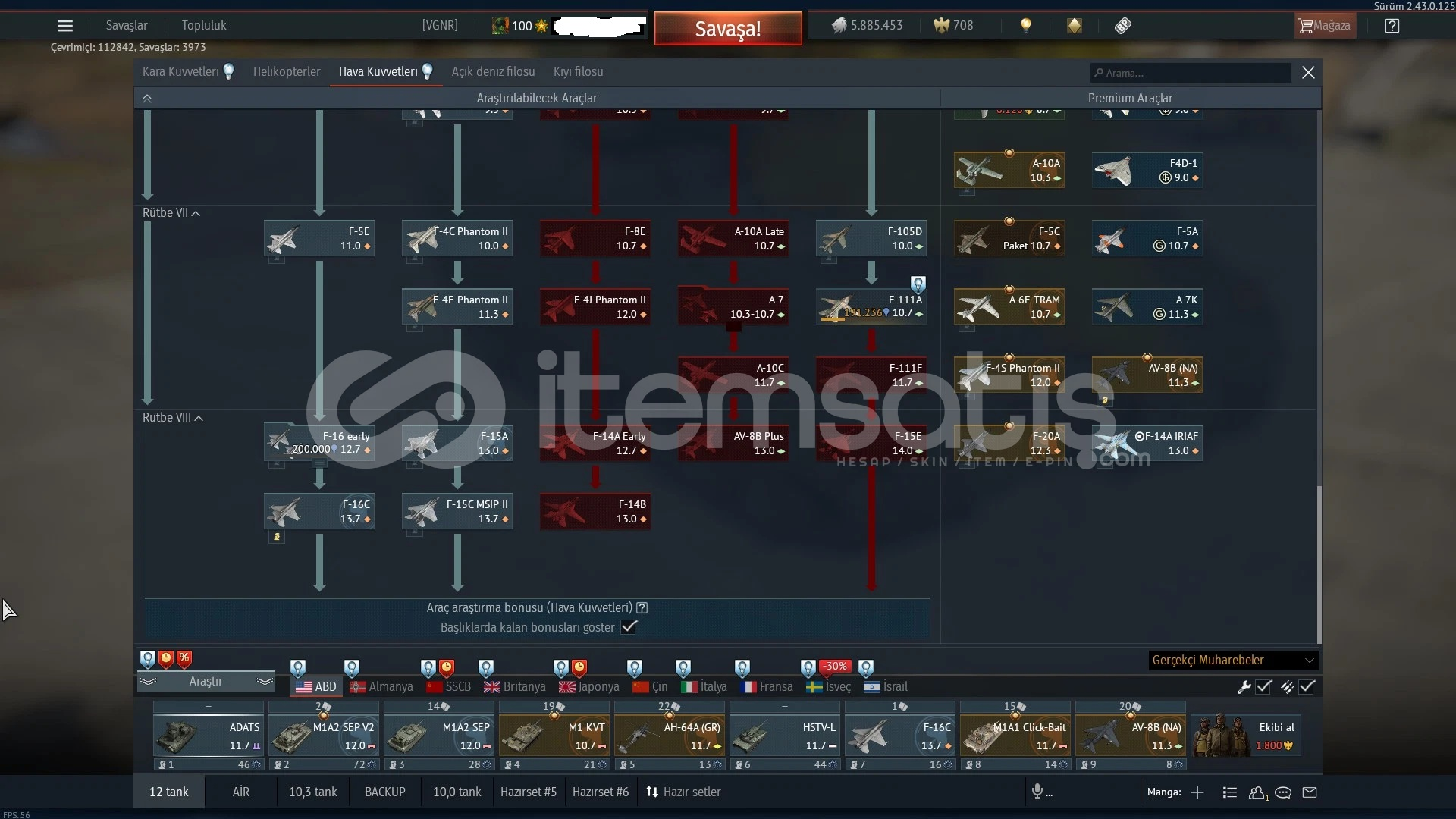Select the ADATS crew slot
Screen dimensions: 1456x819
coord(209,735)
